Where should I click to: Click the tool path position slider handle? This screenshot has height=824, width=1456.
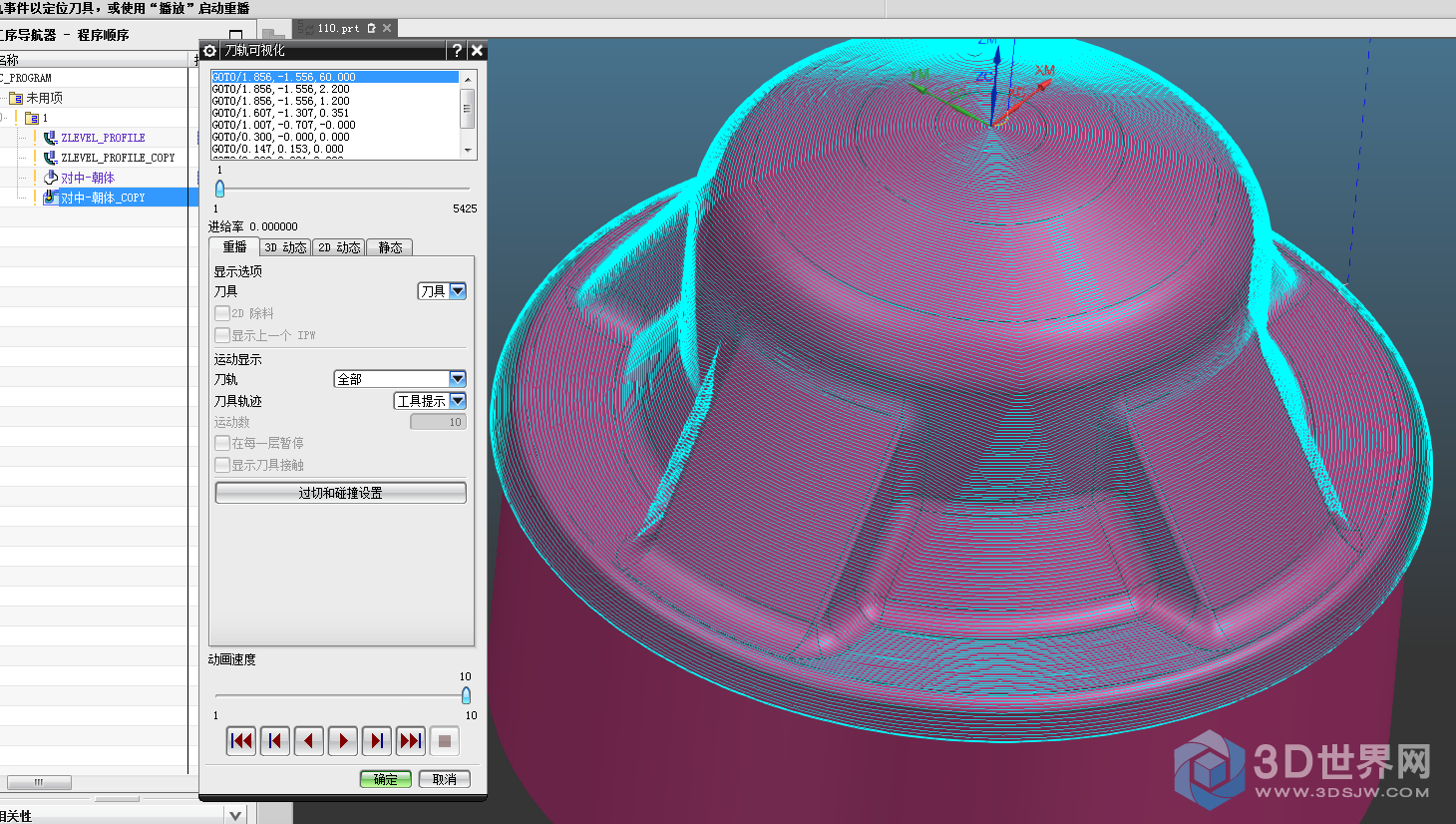219,188
